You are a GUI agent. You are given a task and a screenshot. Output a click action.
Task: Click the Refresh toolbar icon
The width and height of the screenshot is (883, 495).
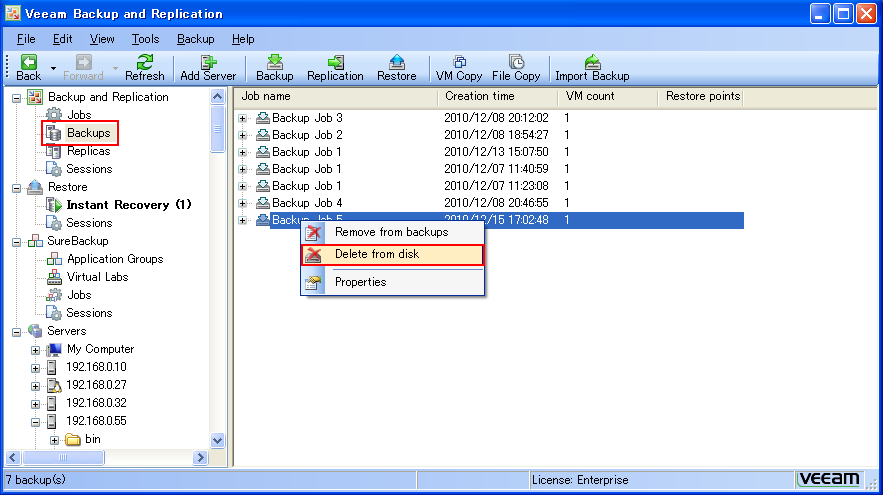tap(145, 68)
